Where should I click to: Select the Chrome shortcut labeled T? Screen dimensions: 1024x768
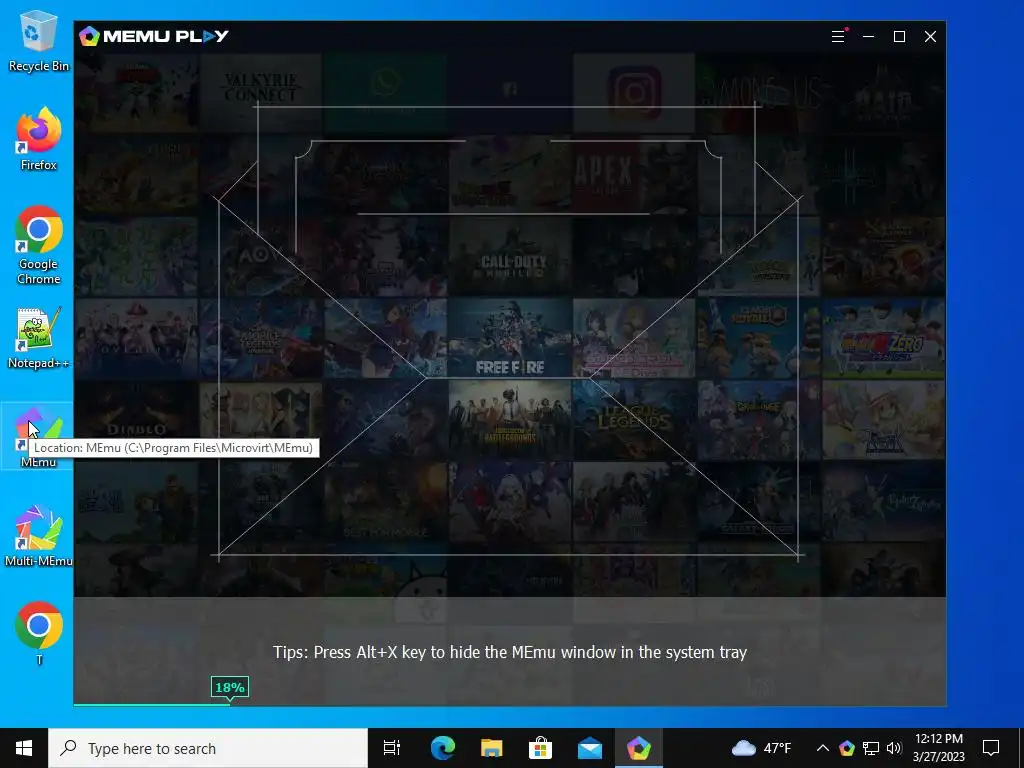click(39, 633)
